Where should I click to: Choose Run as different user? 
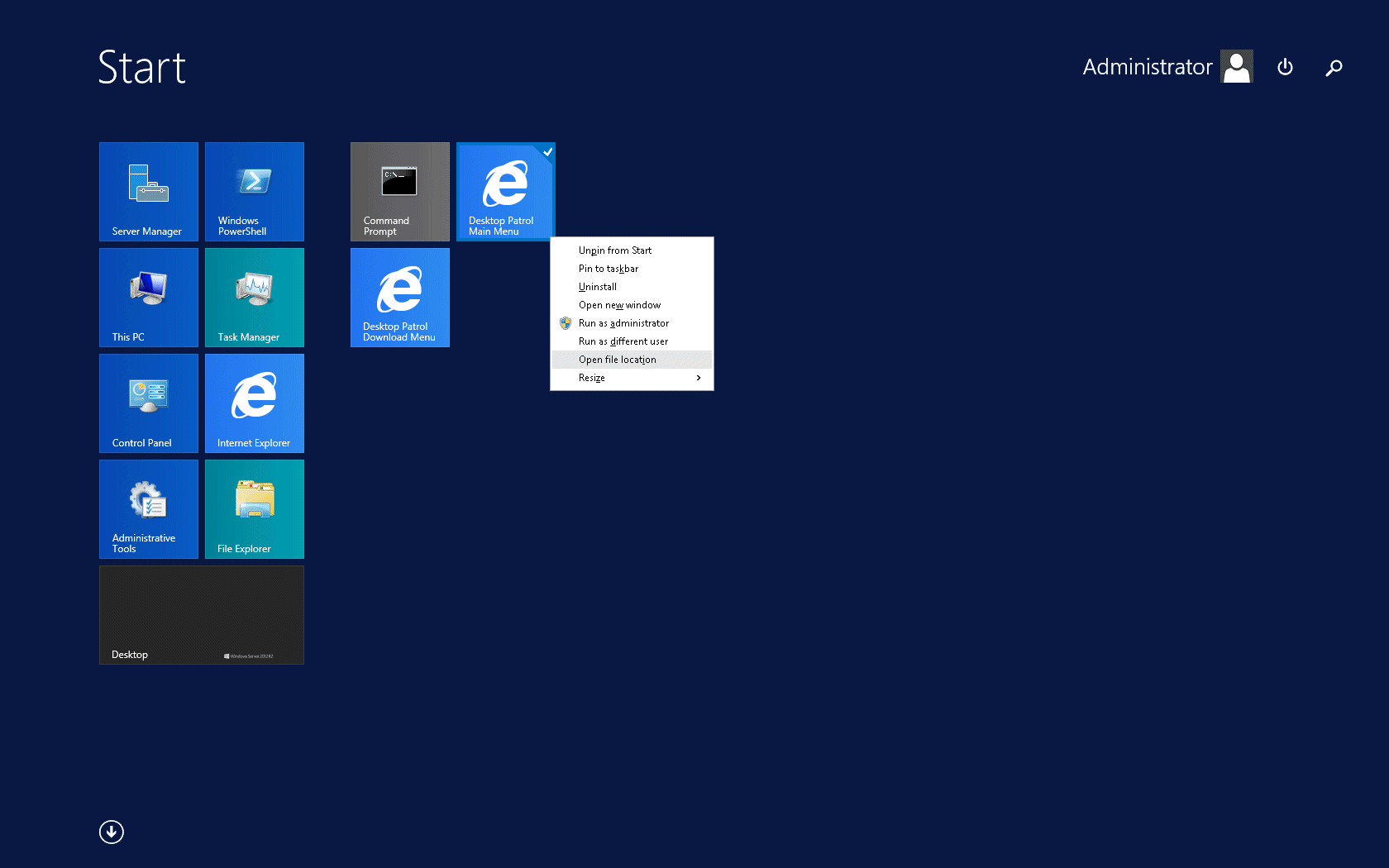632,341
